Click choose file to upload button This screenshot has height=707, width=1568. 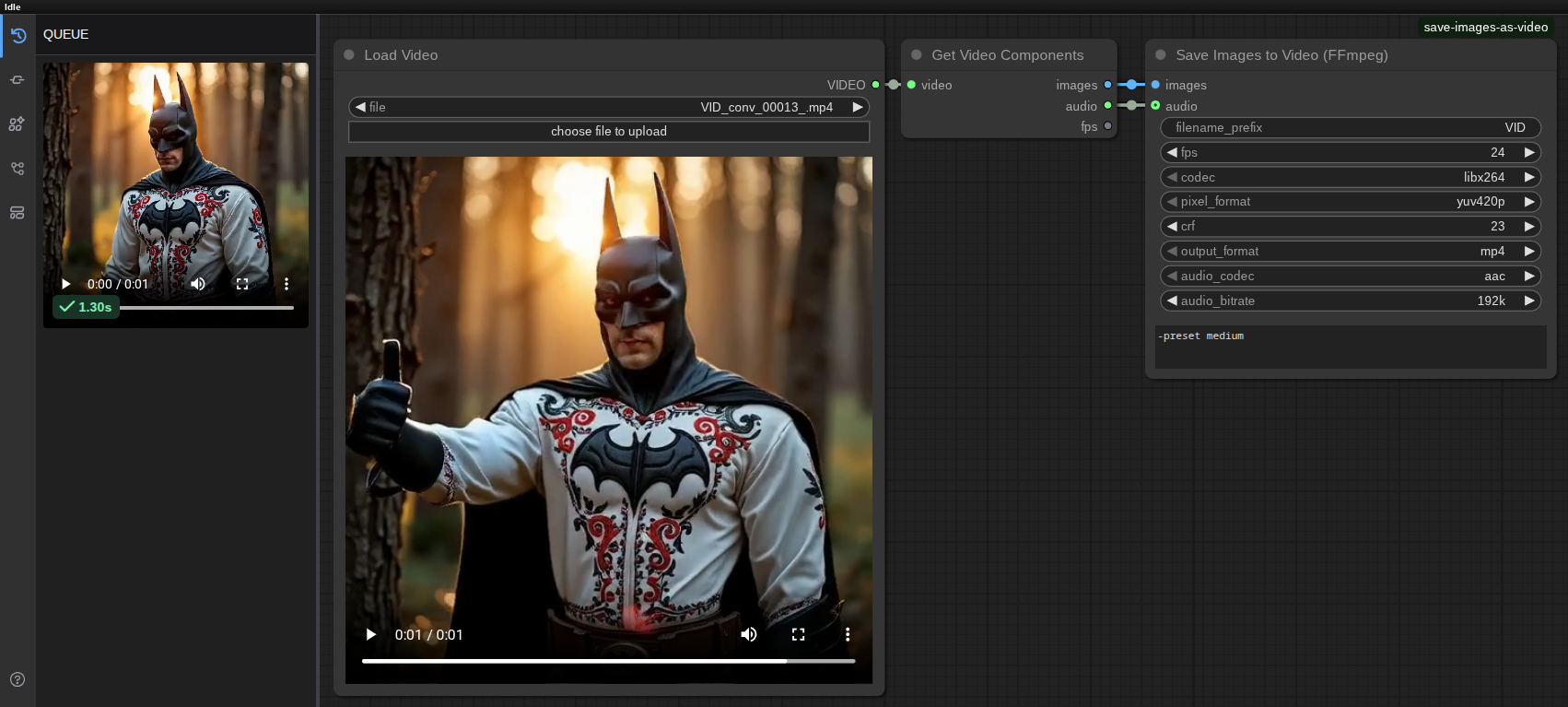(609, 132)
